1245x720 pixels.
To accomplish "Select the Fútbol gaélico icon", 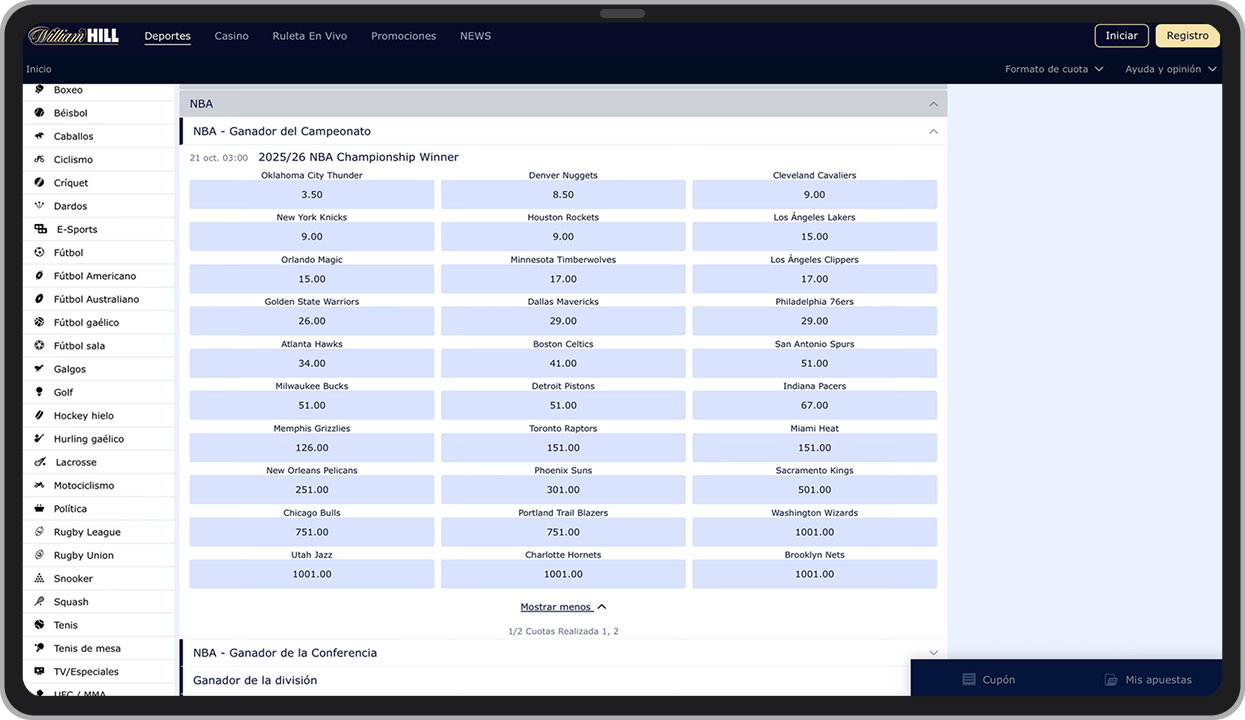I will click(40, 322).
